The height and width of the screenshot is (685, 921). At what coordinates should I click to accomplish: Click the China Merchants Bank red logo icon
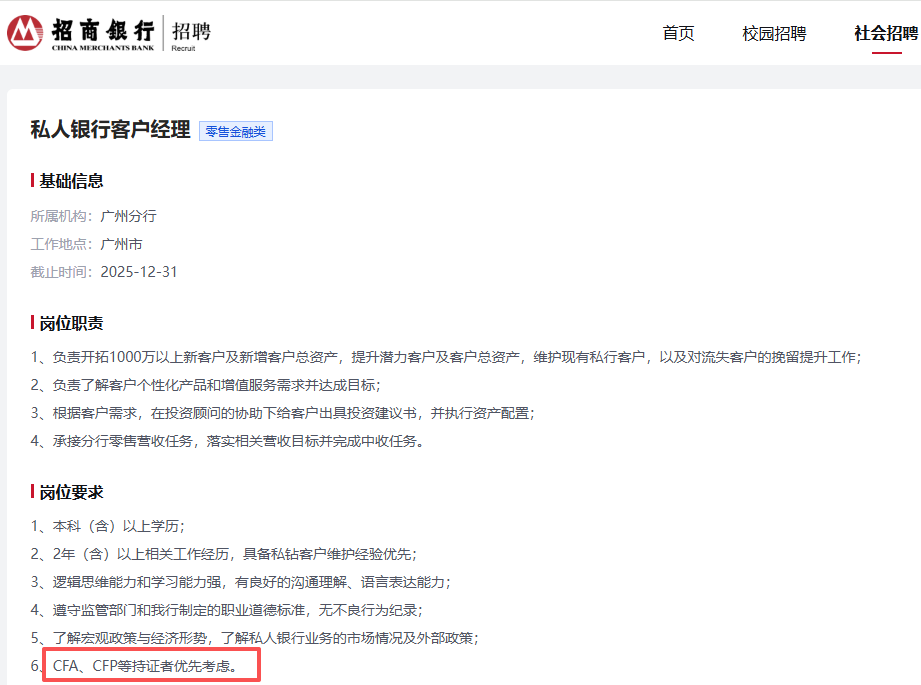coord(25,33)
